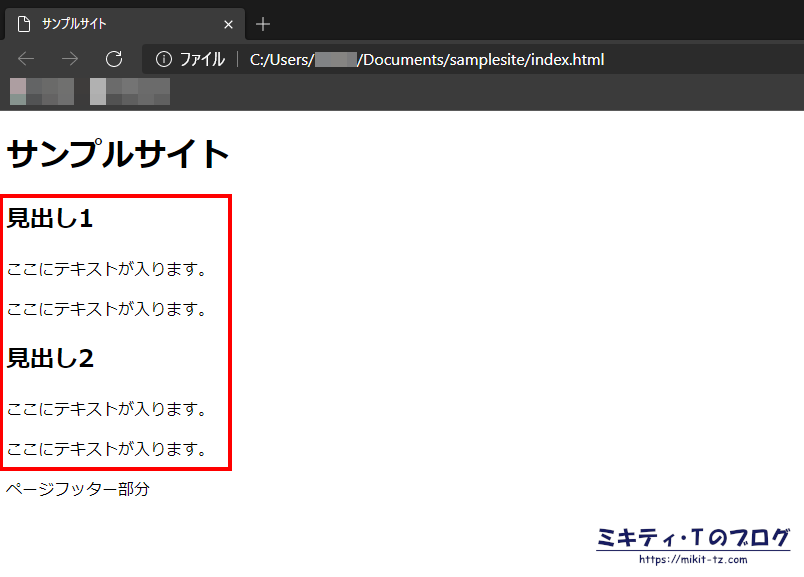This screenshot has height=577, width=804.
Task: Close the サンプルサイト tab
Action: 228,23
